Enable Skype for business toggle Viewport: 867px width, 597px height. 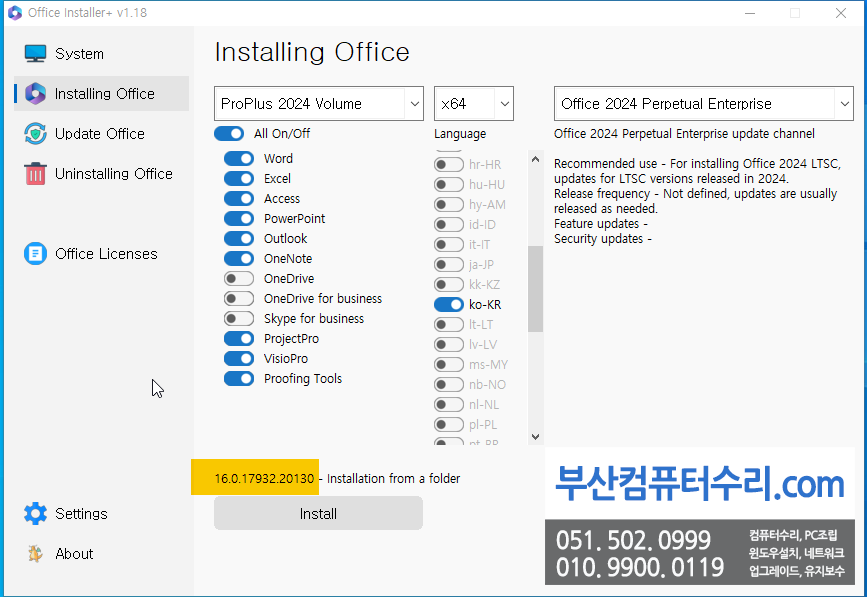[x=239, y=318]
